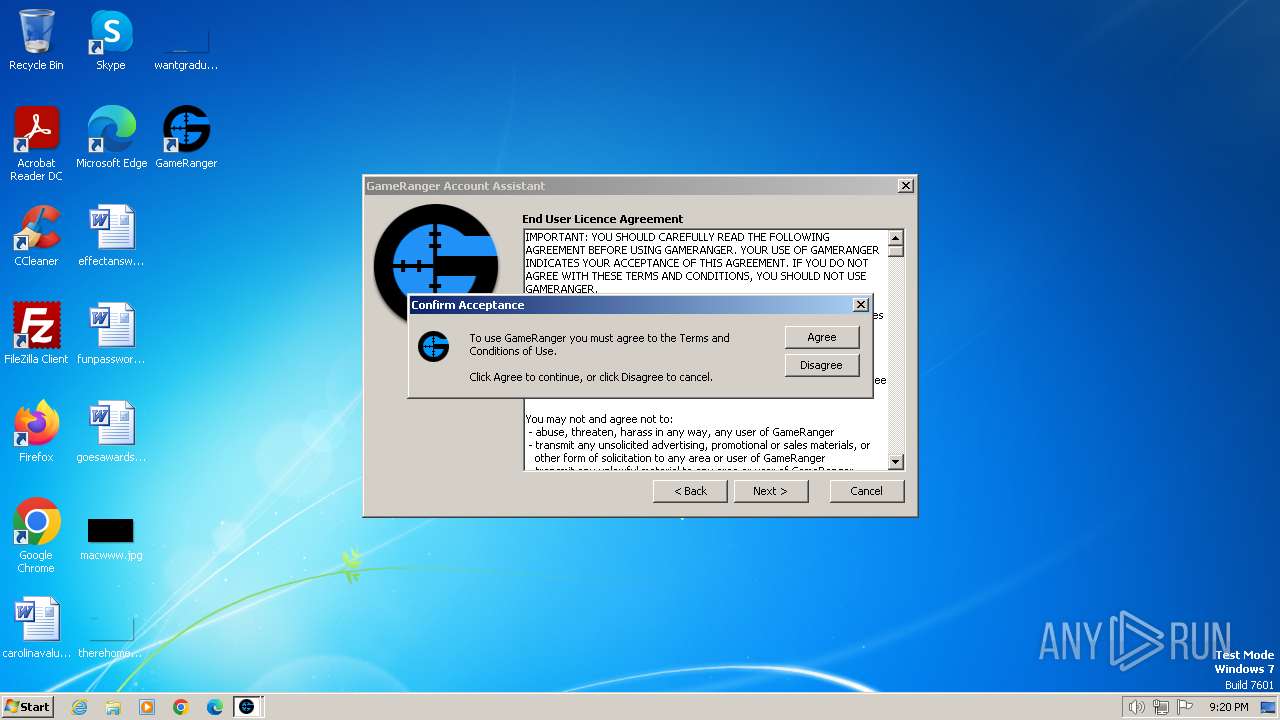The width and height of the screenshot is (1280, 720).
Task: Click the Chrome taskbar icon
Action: pos(181,707)
